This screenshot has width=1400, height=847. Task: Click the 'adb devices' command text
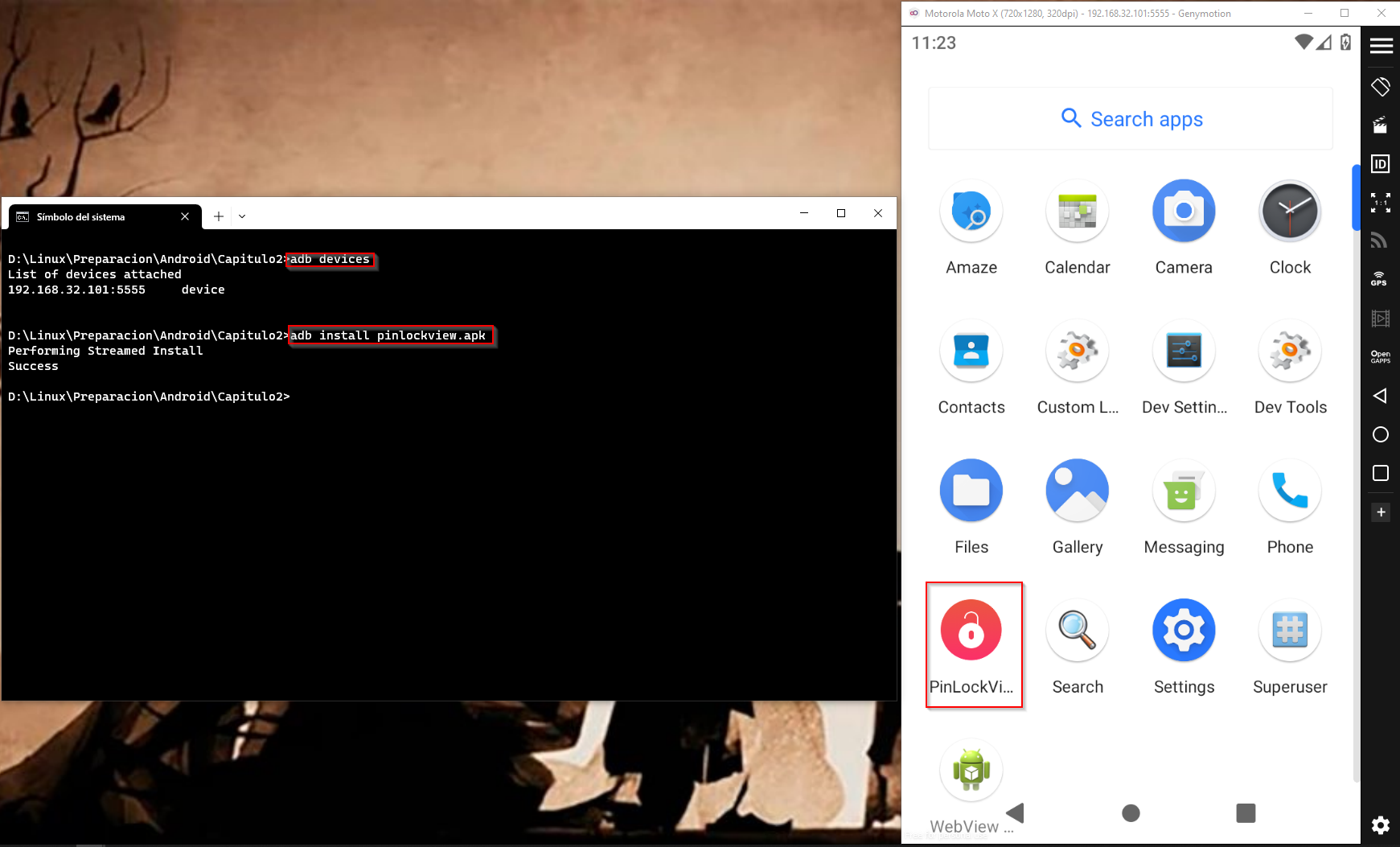(x=330, y=259)
